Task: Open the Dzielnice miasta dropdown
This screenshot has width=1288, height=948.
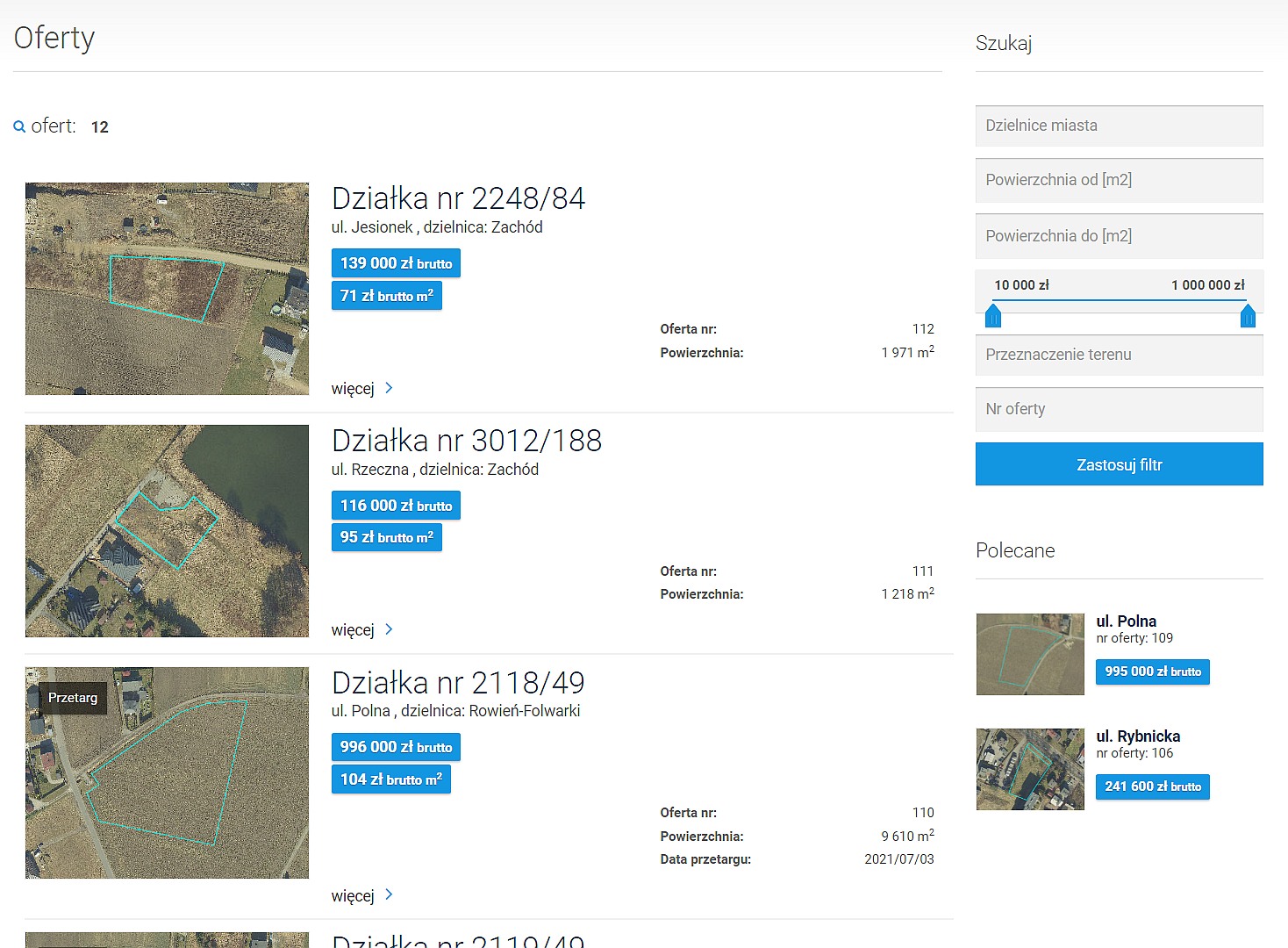Action: [1119, 126]
